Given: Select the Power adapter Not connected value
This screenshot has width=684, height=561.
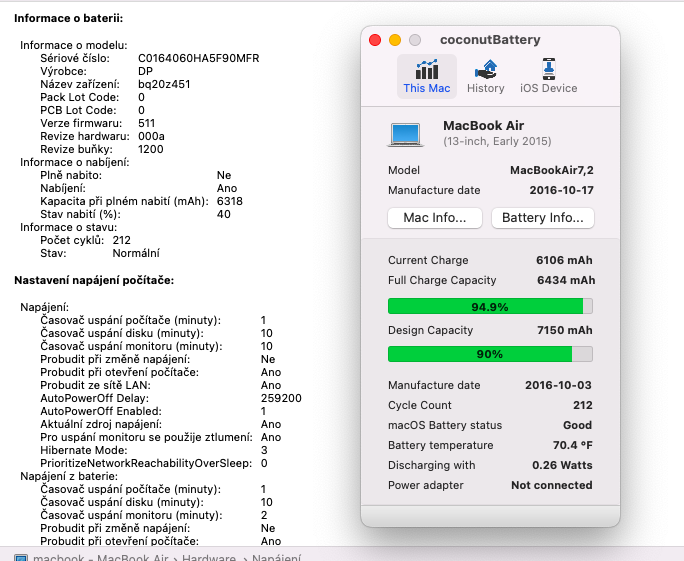Looking at the screenshot, I should [x=552, y=485].
